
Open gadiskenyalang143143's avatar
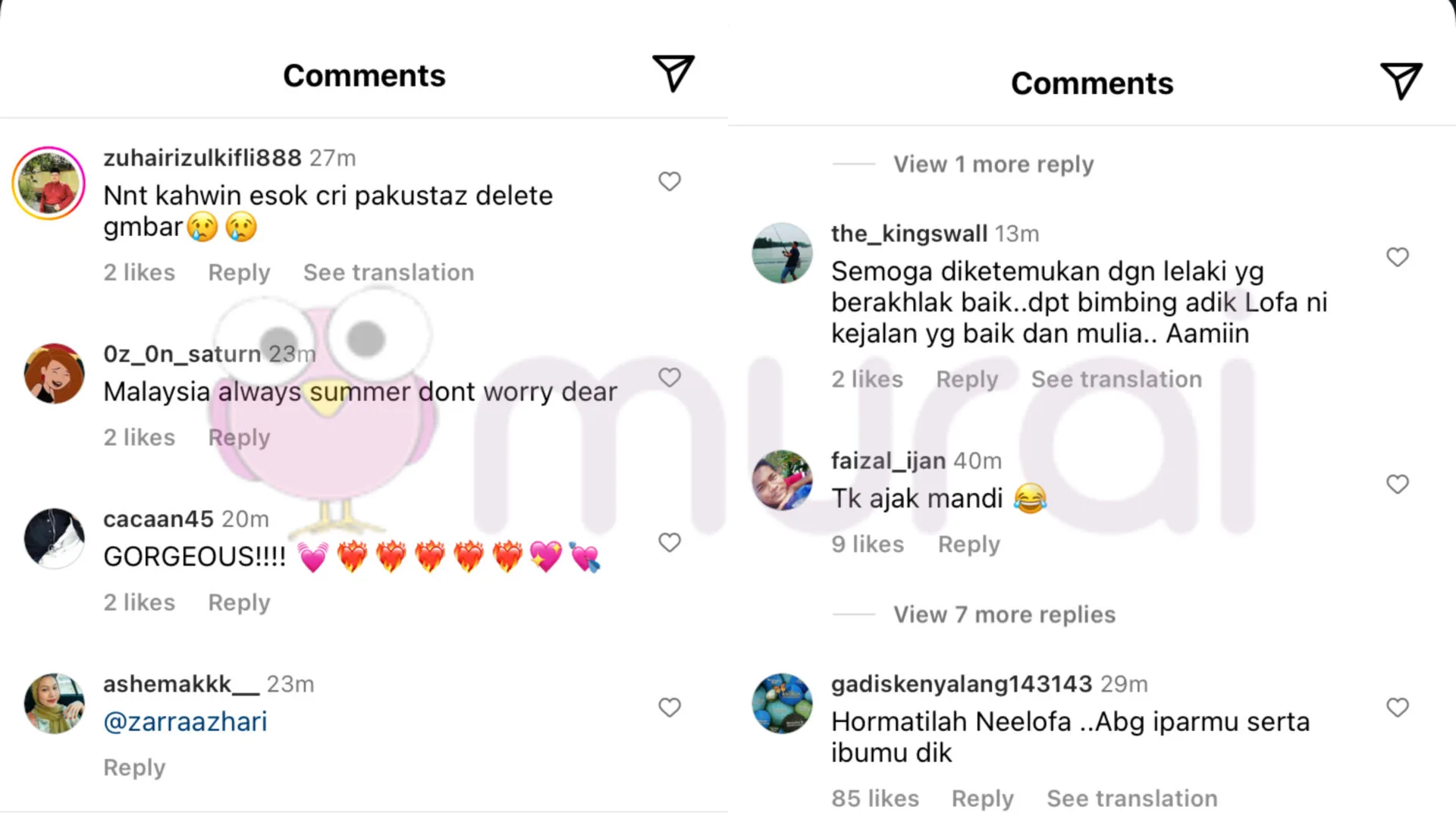click(x=782, y=703)
